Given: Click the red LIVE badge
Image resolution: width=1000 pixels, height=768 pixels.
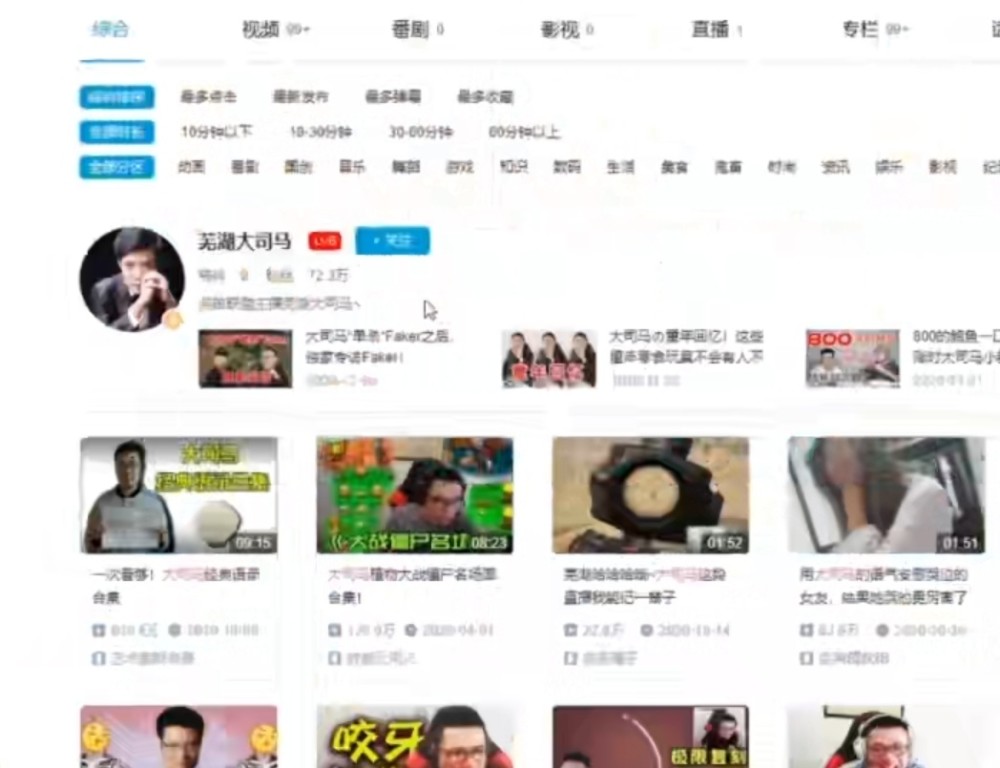Looking at the screenshot, I should click(325, 241).
